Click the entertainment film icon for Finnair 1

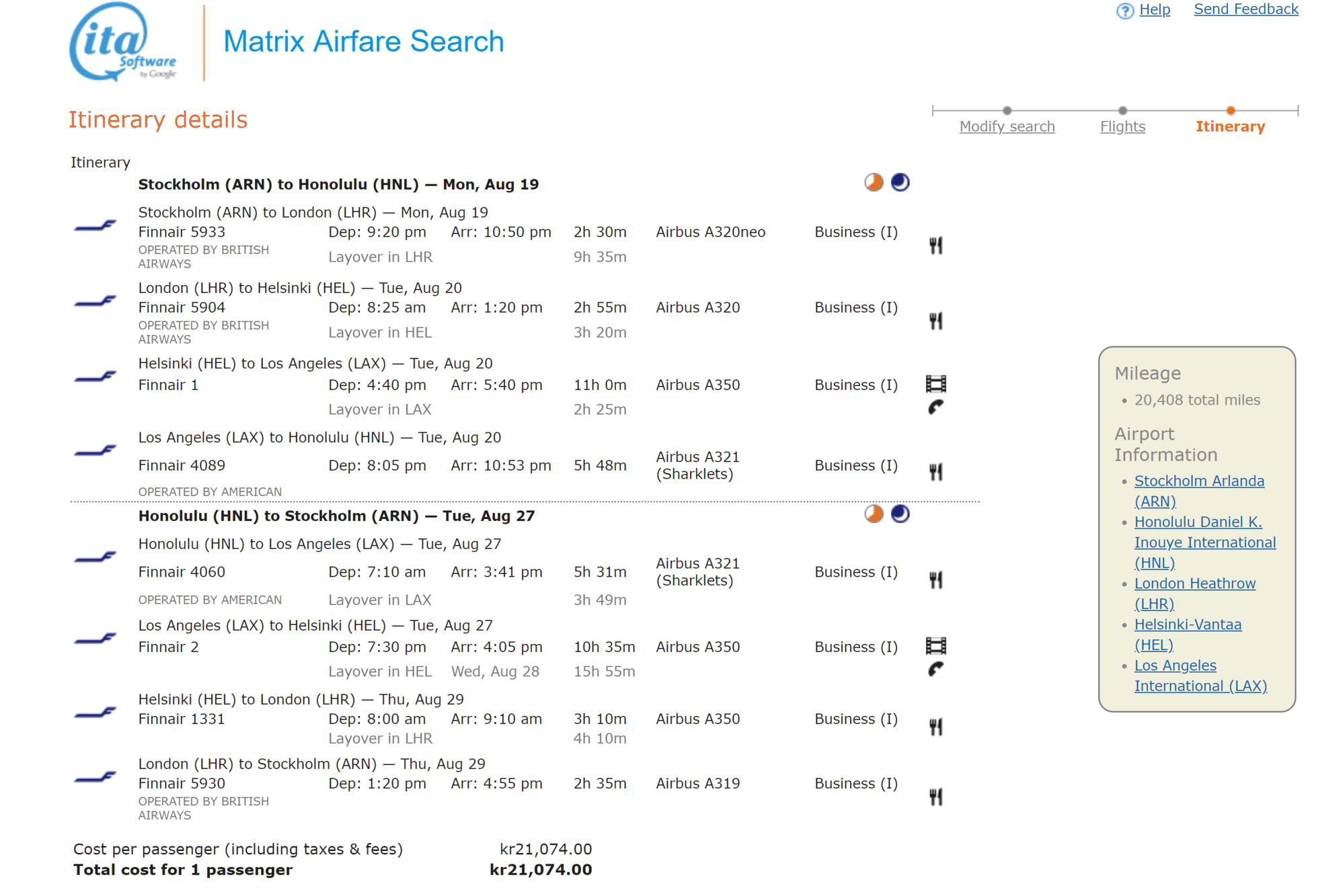[935, 384]
